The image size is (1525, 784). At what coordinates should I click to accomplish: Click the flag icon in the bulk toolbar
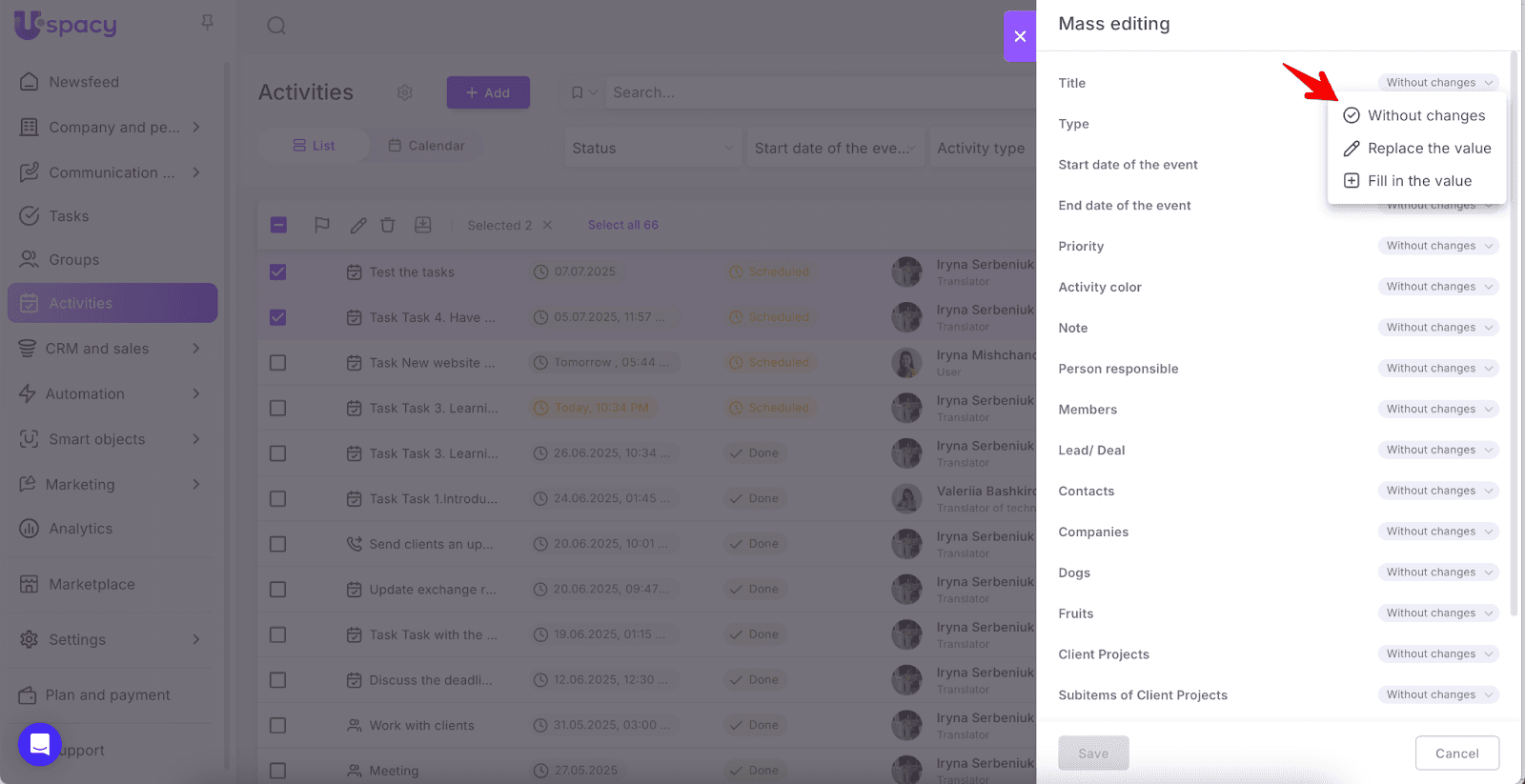point(322,225)
